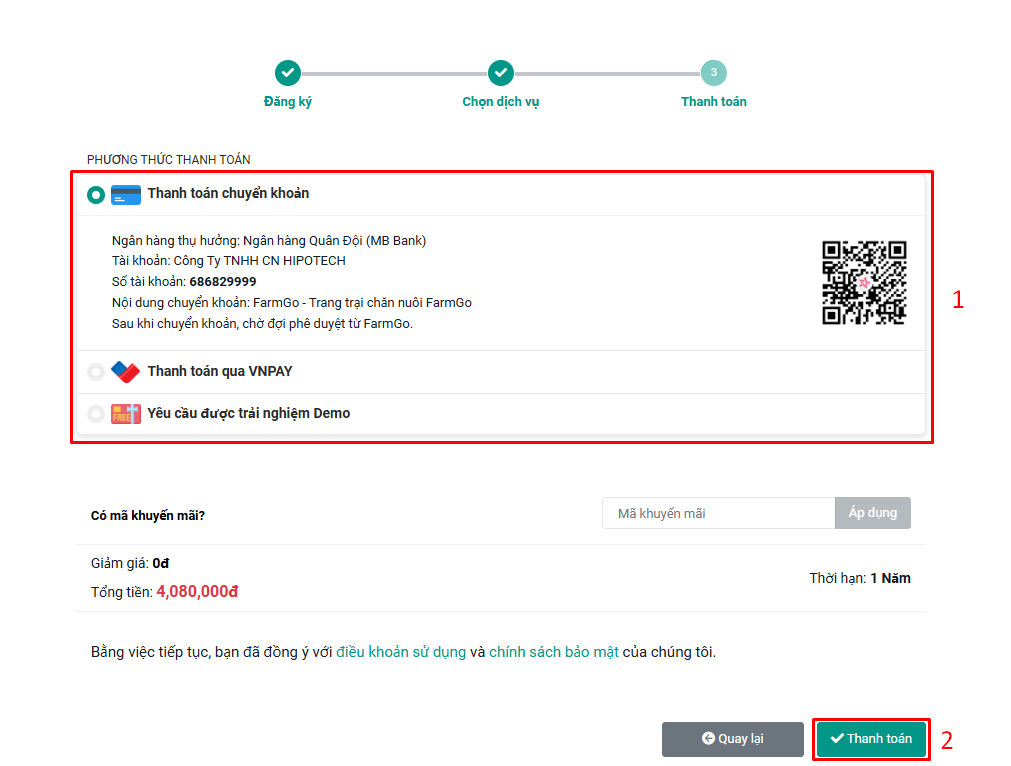This screenshot has height=766, width=1011.
Task: Go back with the Quay lại button
Action: [x=733, y=739]
